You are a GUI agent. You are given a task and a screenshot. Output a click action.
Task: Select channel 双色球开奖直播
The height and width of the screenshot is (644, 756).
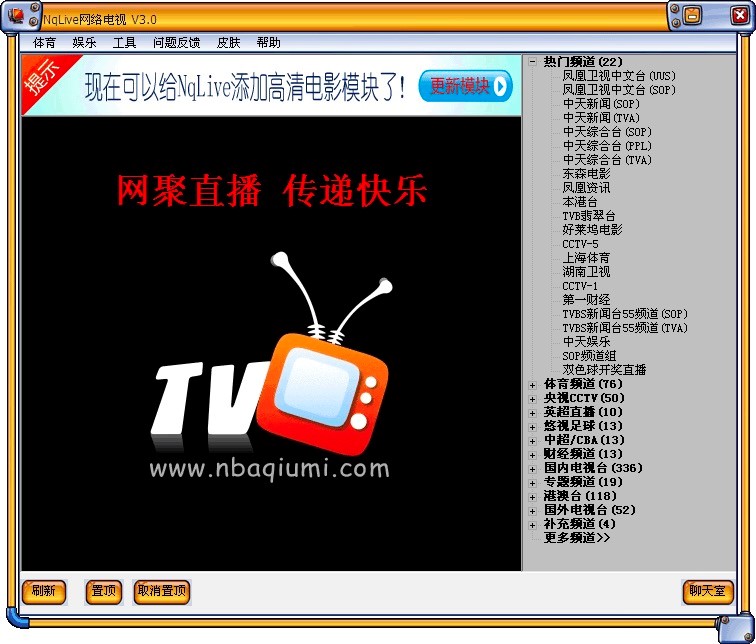[604, 370]
